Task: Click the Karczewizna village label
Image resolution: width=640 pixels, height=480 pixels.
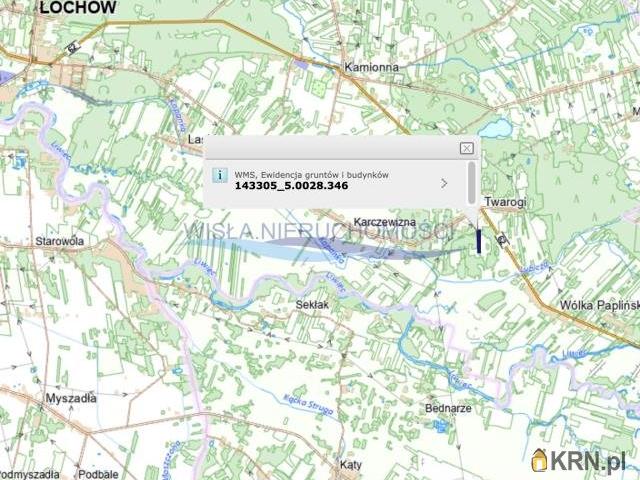Action: (x=384, y=222)
